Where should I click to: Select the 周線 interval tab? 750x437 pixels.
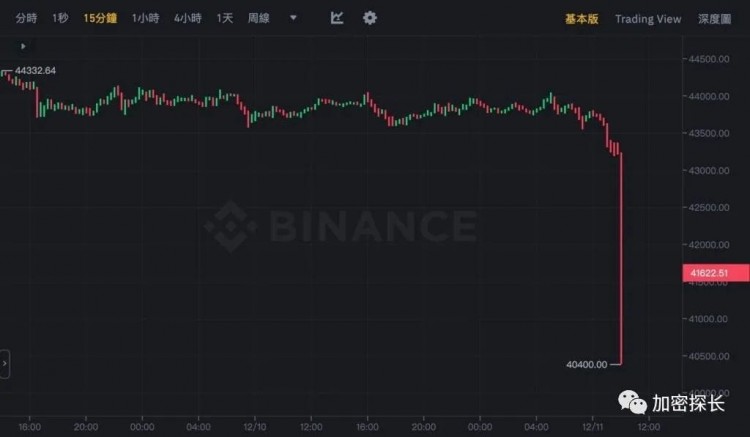[258, 18]
